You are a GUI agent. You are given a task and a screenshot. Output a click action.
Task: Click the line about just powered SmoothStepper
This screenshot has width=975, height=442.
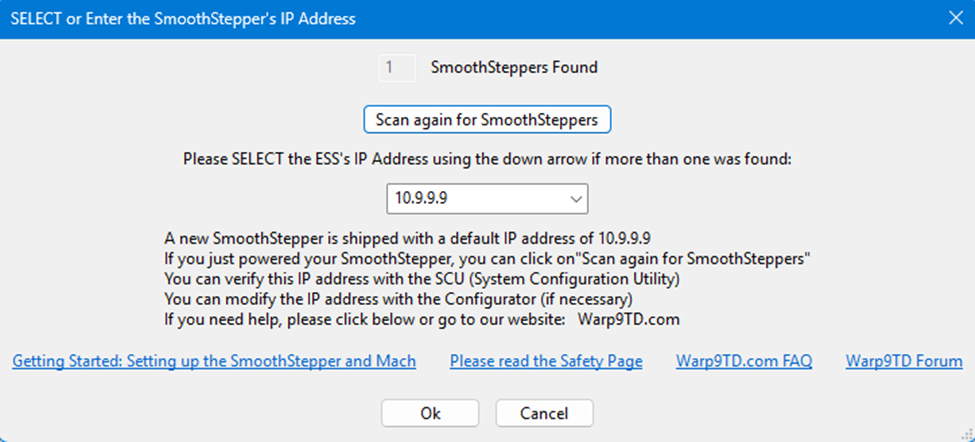coord(486,258)
